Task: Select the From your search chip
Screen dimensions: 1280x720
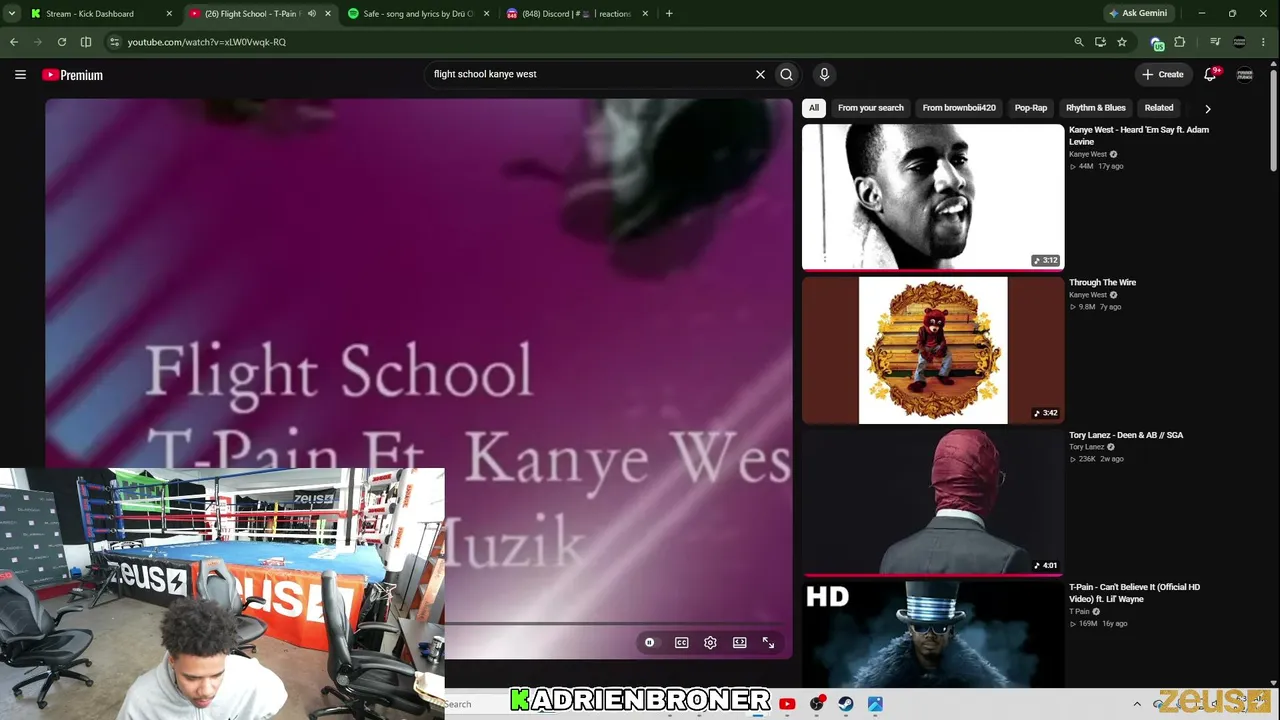Action: tap(871, 108)
